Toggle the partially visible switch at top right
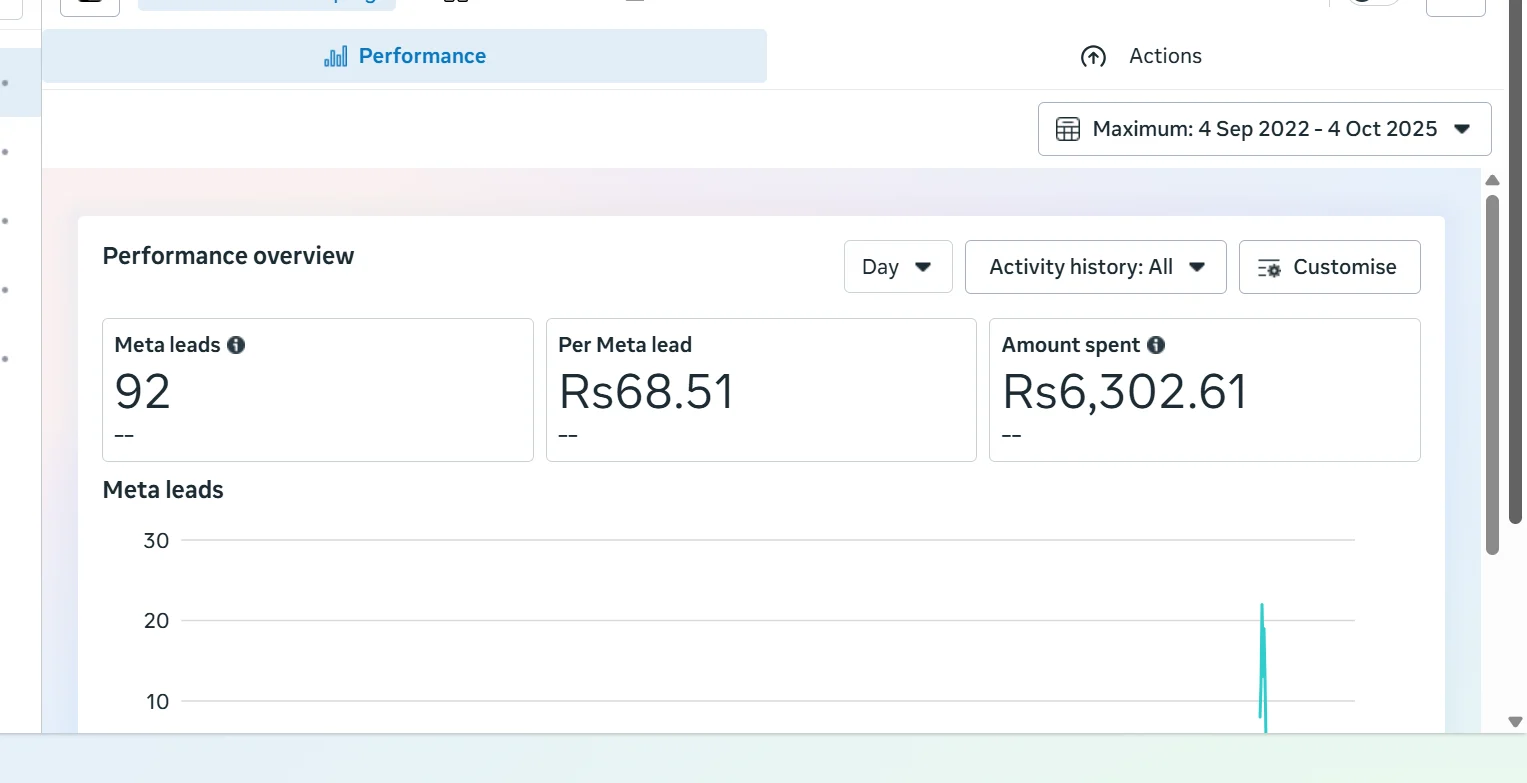The height and width of the screenshot is (783, 1527). click(x=1373, y=3)
